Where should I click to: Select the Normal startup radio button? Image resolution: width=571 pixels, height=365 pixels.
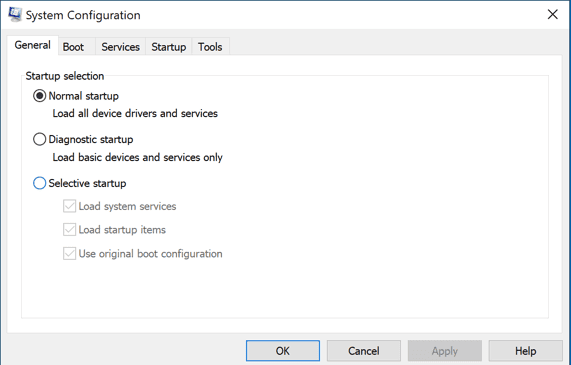click(x=39, y=96)
